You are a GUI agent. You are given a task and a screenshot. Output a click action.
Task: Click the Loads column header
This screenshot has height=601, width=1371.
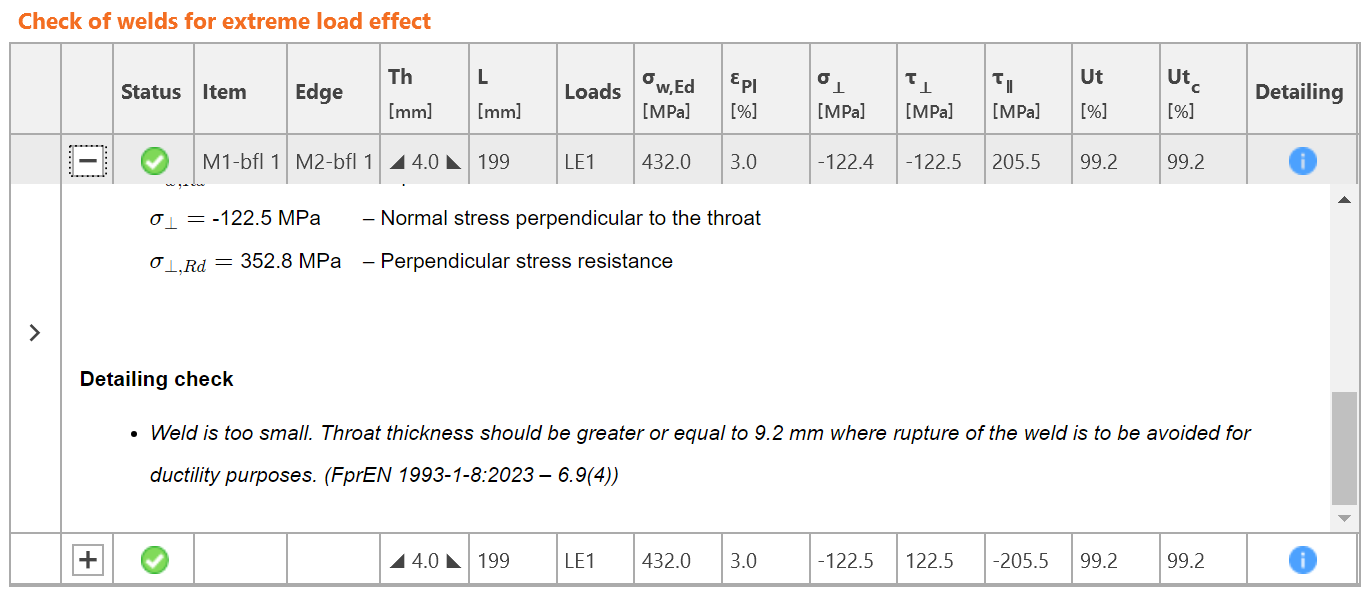592,92
